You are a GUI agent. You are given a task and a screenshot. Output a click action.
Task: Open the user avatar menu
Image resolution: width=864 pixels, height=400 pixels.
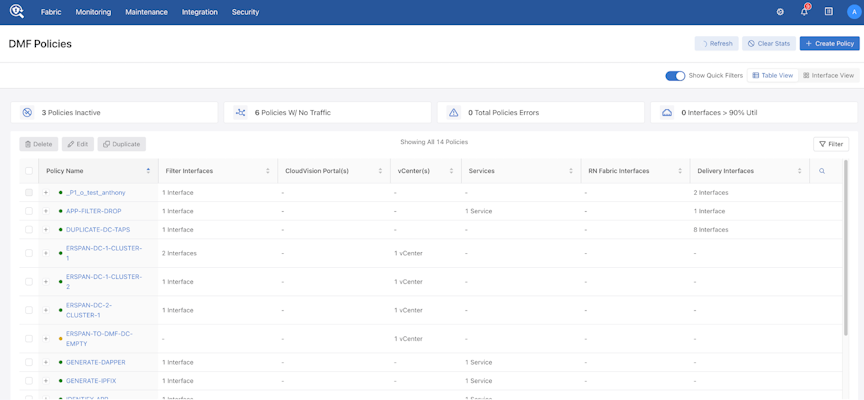pyautogui.click(x=854, y=12)
